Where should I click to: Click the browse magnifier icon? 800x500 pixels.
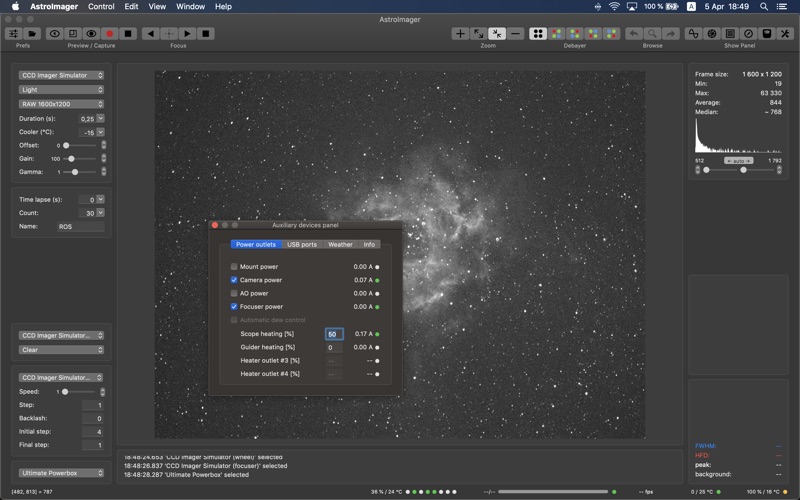point(652,34)
